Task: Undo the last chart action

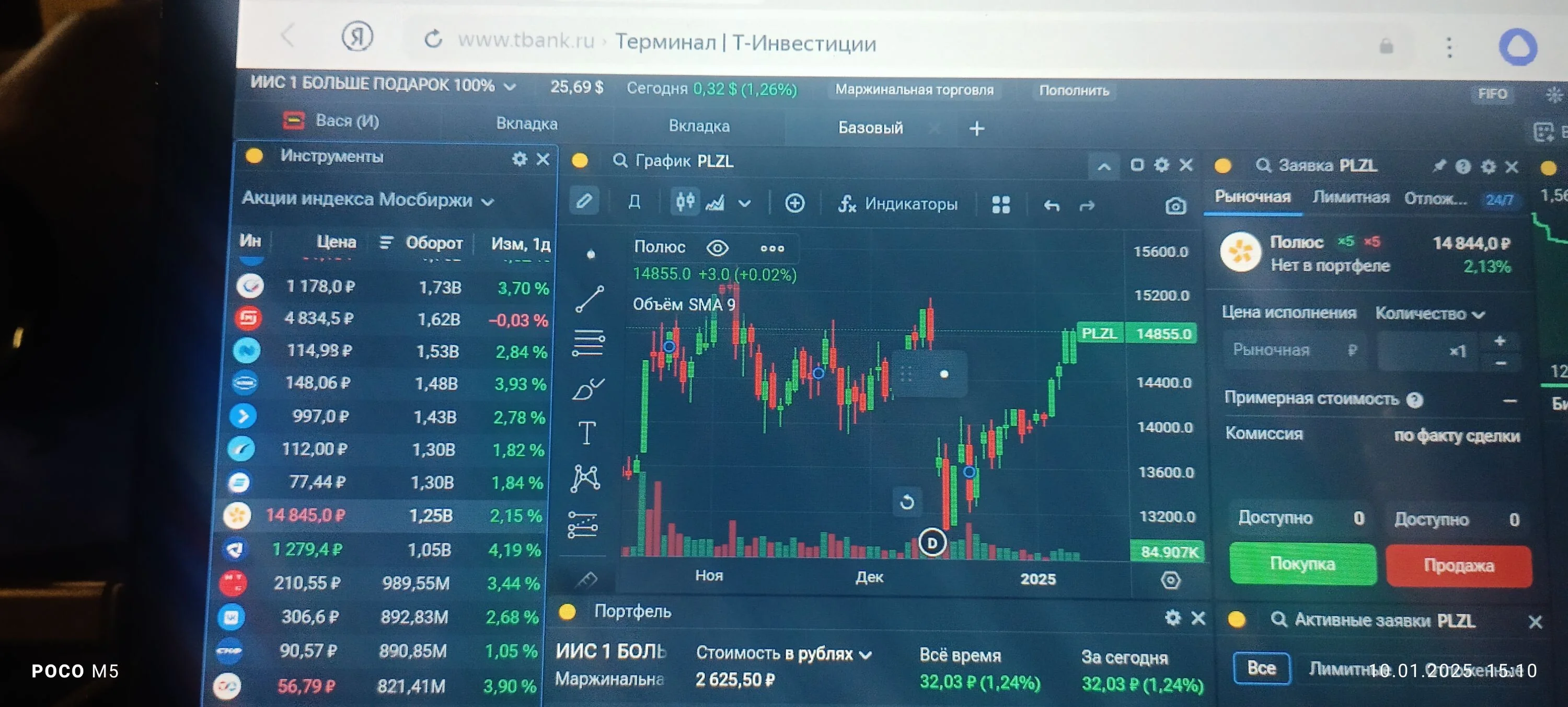Action: (1051, 206)
